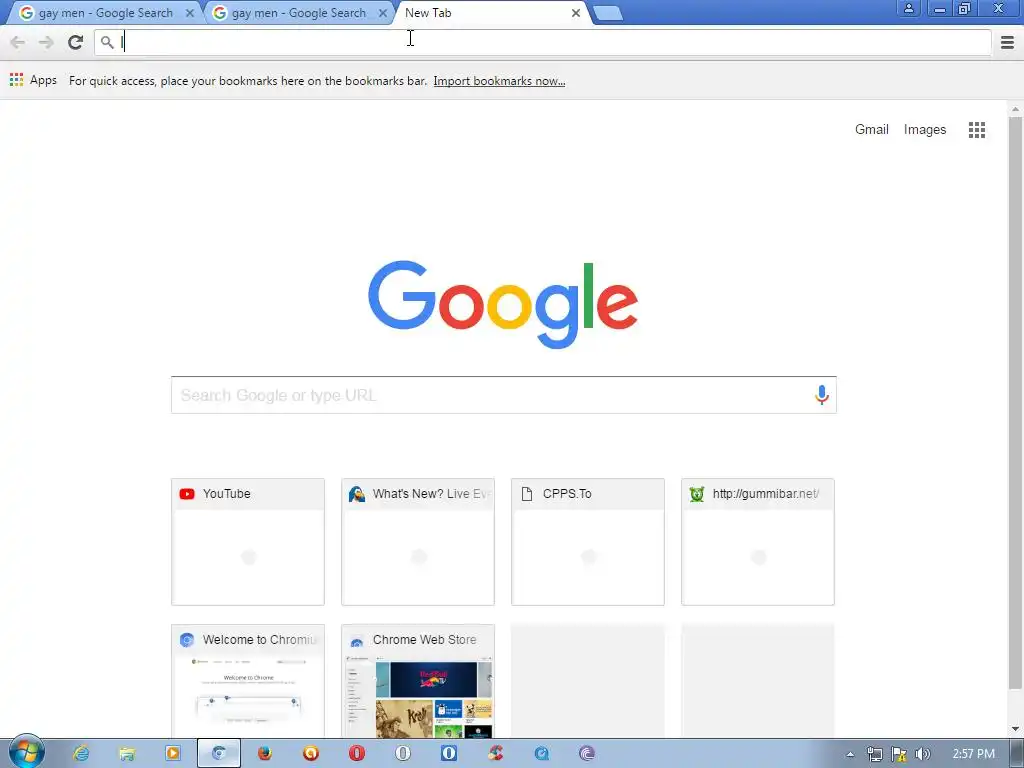The image size is (1024, 768).
Task: Open the blue Q application in taskbar
Action: [541, 753]
